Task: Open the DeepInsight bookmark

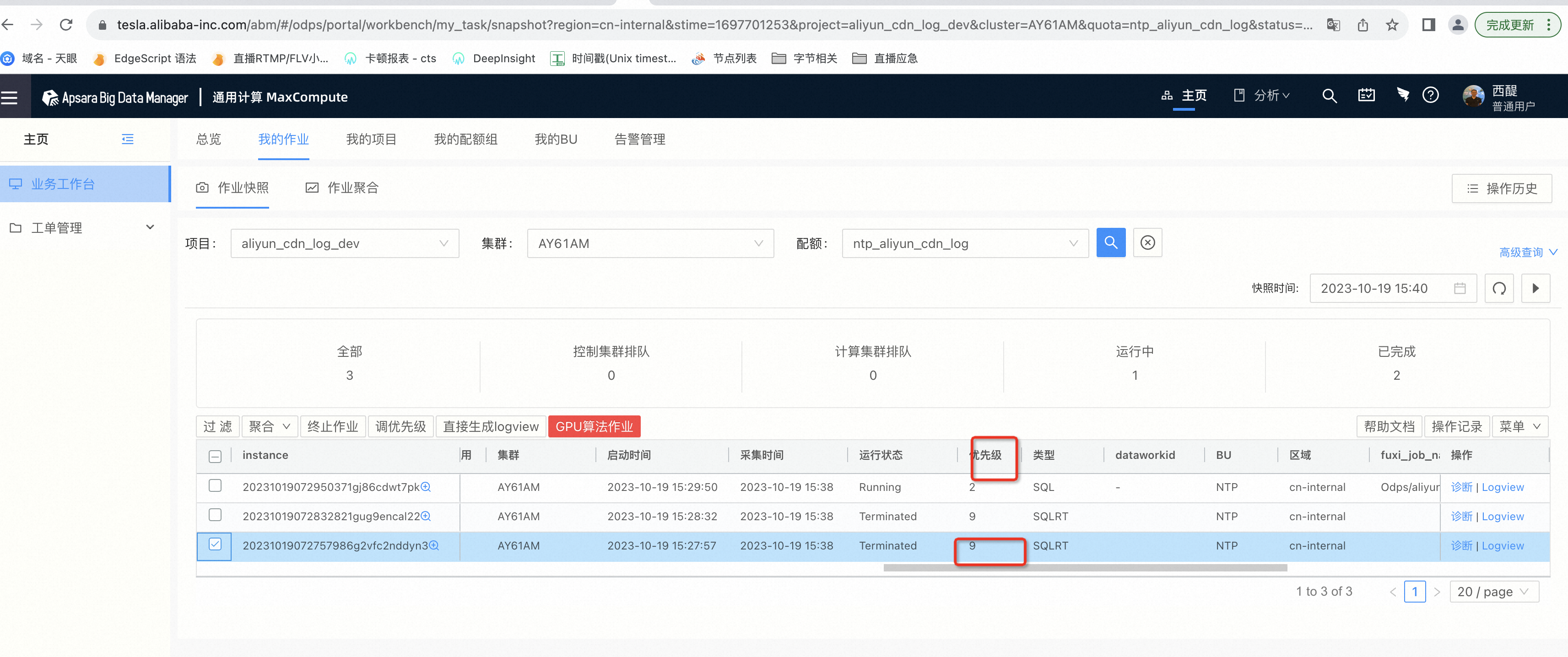Action: tap(494, 59)
